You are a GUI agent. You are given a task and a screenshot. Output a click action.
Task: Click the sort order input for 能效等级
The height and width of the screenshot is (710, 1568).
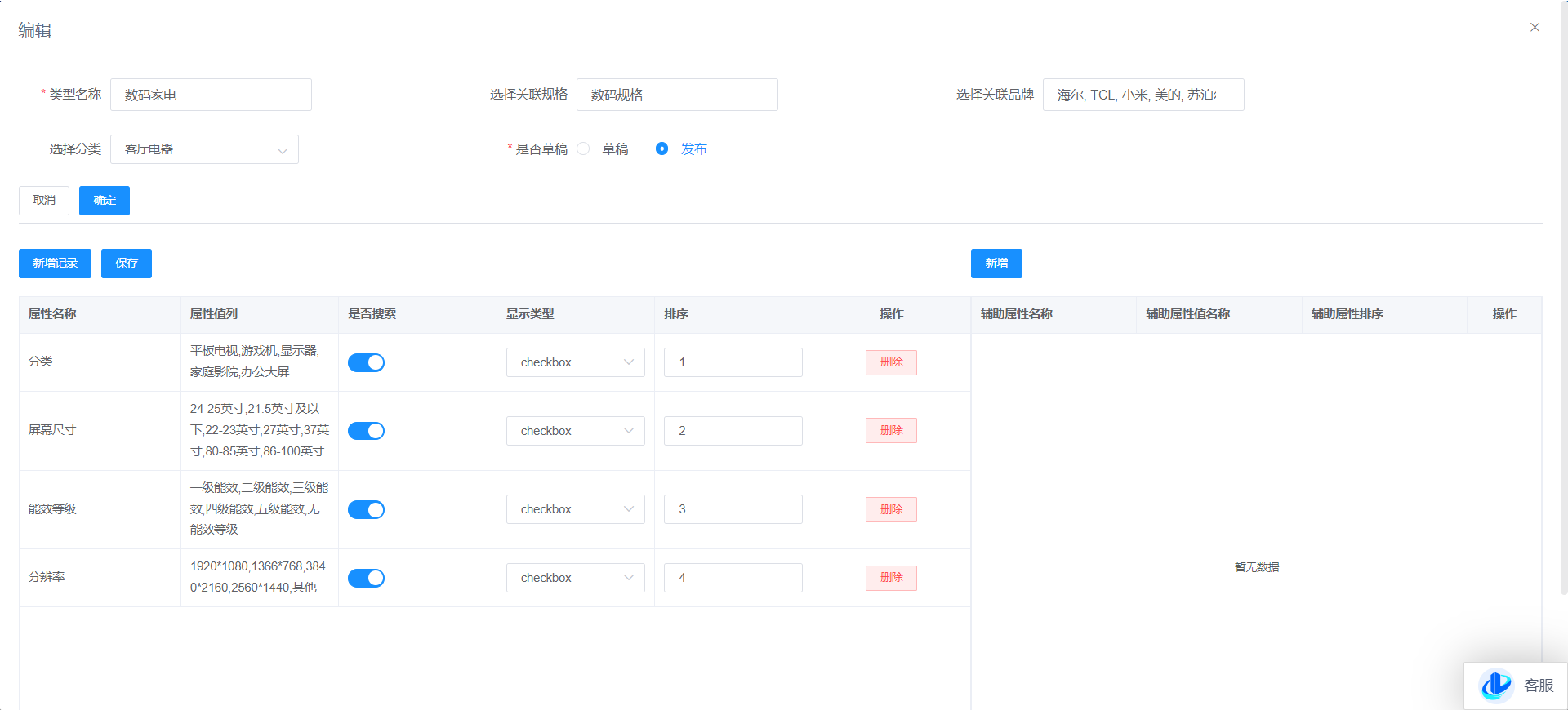pos(733,509)
